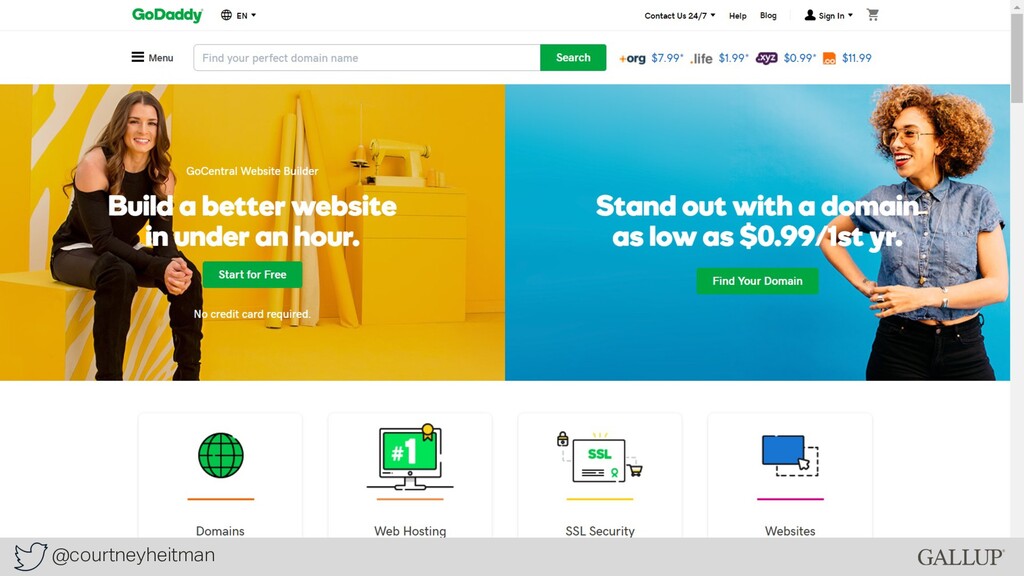Focus the domain name search field
Viewport: 1024px width, 576px height.
[366, 57]
